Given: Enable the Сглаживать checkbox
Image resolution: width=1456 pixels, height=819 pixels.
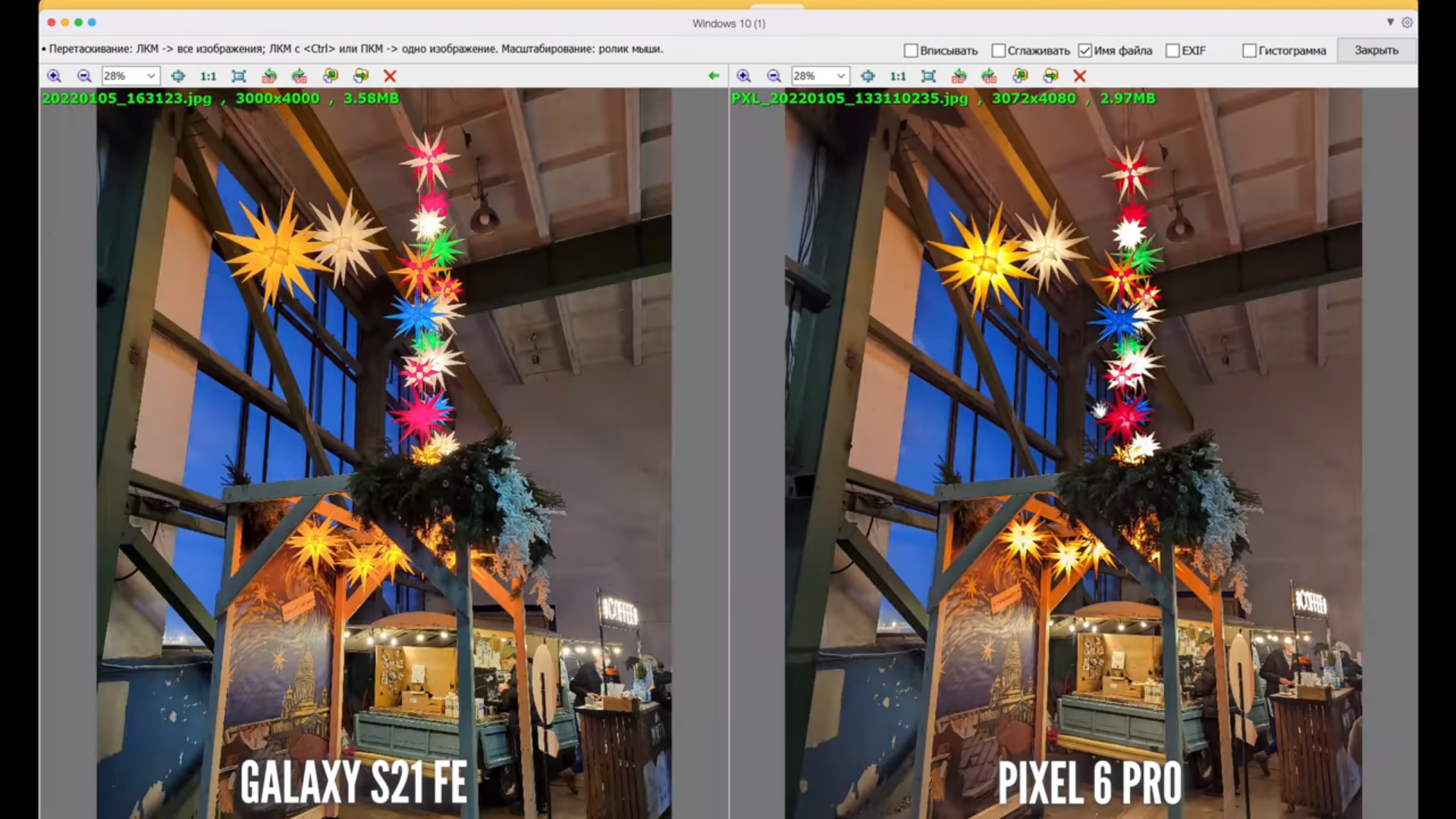Looking at the screenshot, I should click(999, 51).
